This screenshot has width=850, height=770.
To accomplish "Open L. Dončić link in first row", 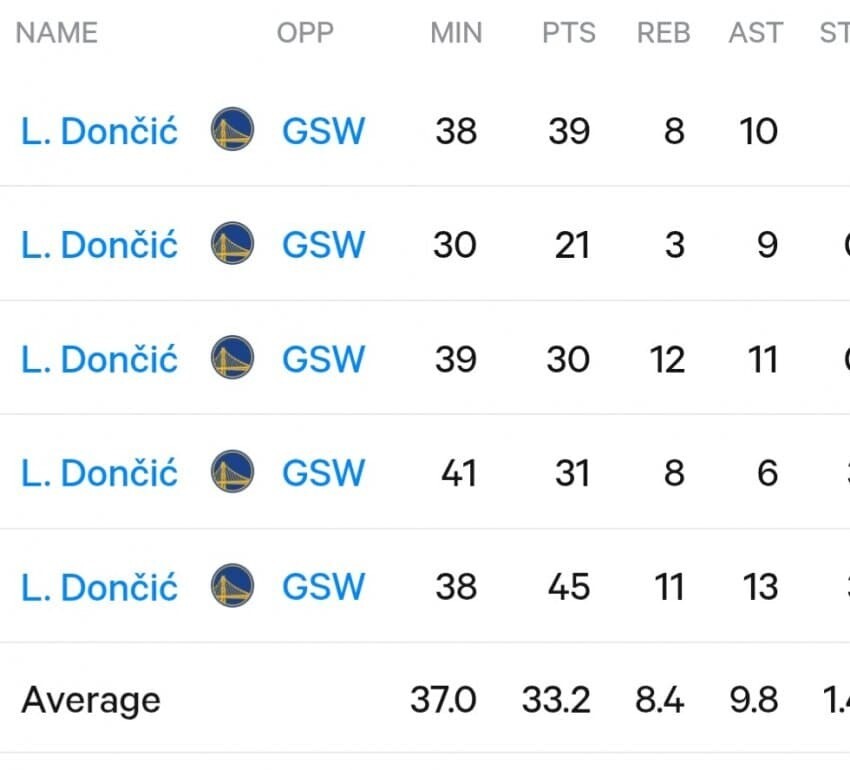I will [x=99, y=131].
